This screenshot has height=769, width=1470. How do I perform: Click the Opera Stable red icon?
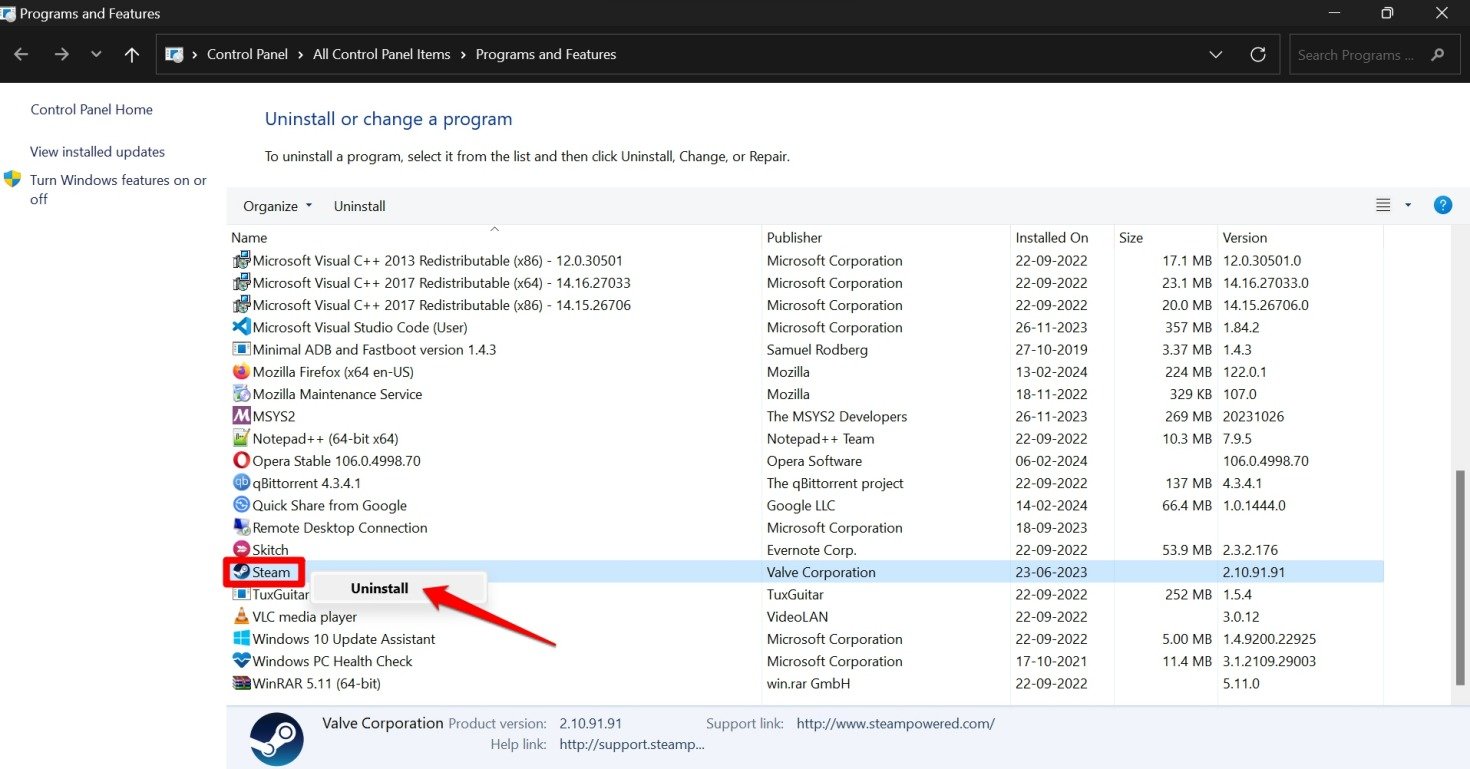[241, 461]
